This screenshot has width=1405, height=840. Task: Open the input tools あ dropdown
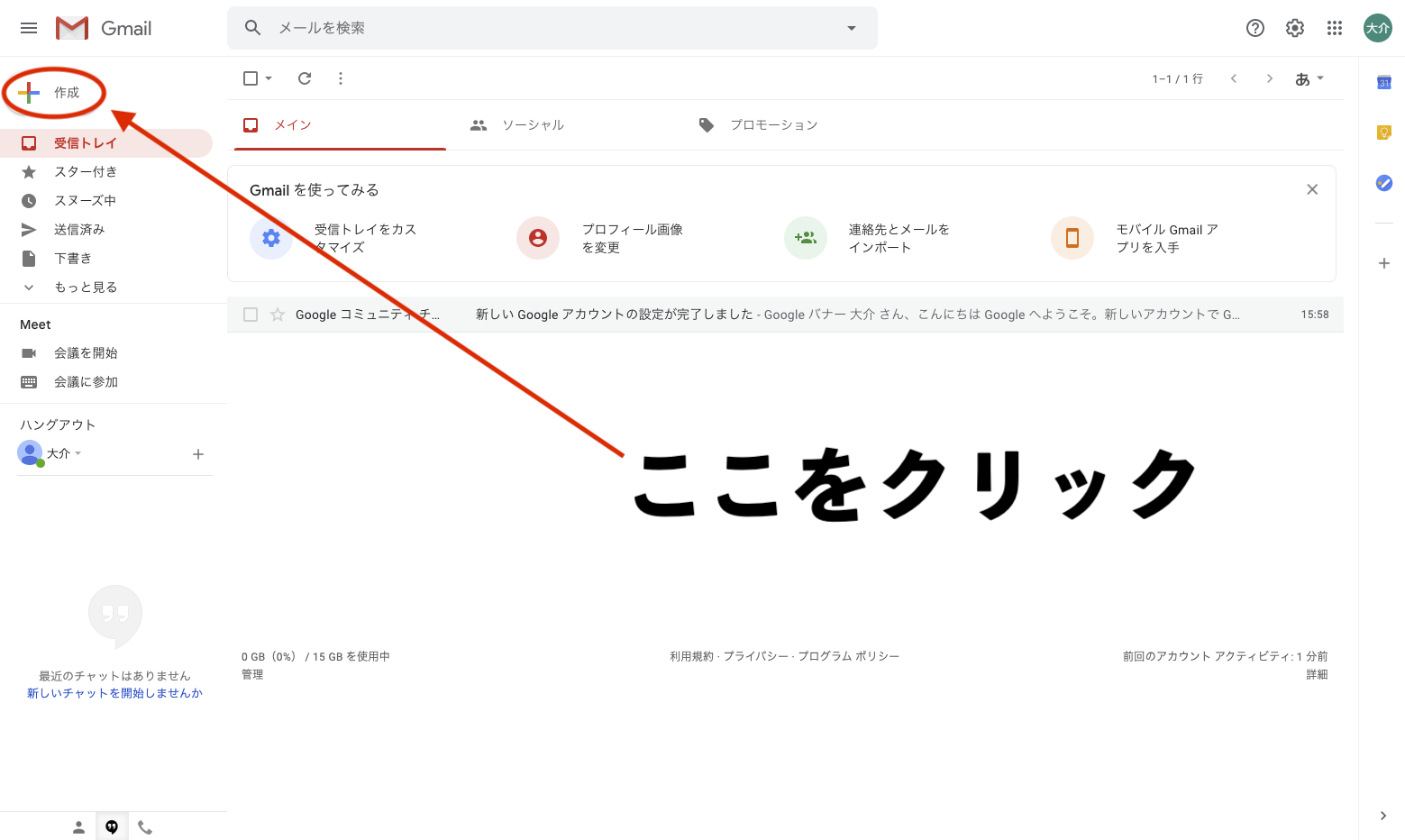pos(1309,78)
